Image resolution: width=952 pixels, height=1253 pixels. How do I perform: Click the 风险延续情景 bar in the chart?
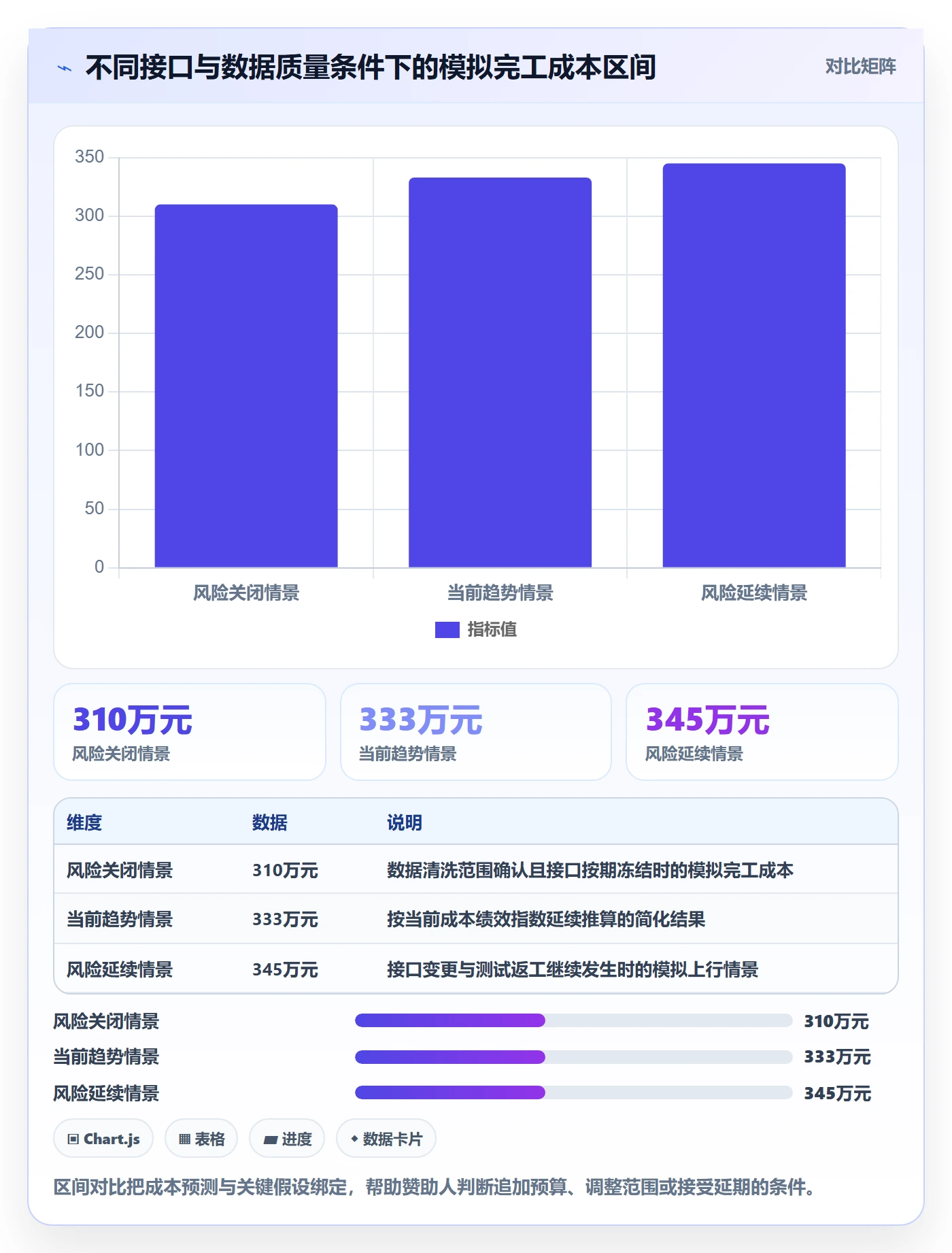tap(754, 365)
